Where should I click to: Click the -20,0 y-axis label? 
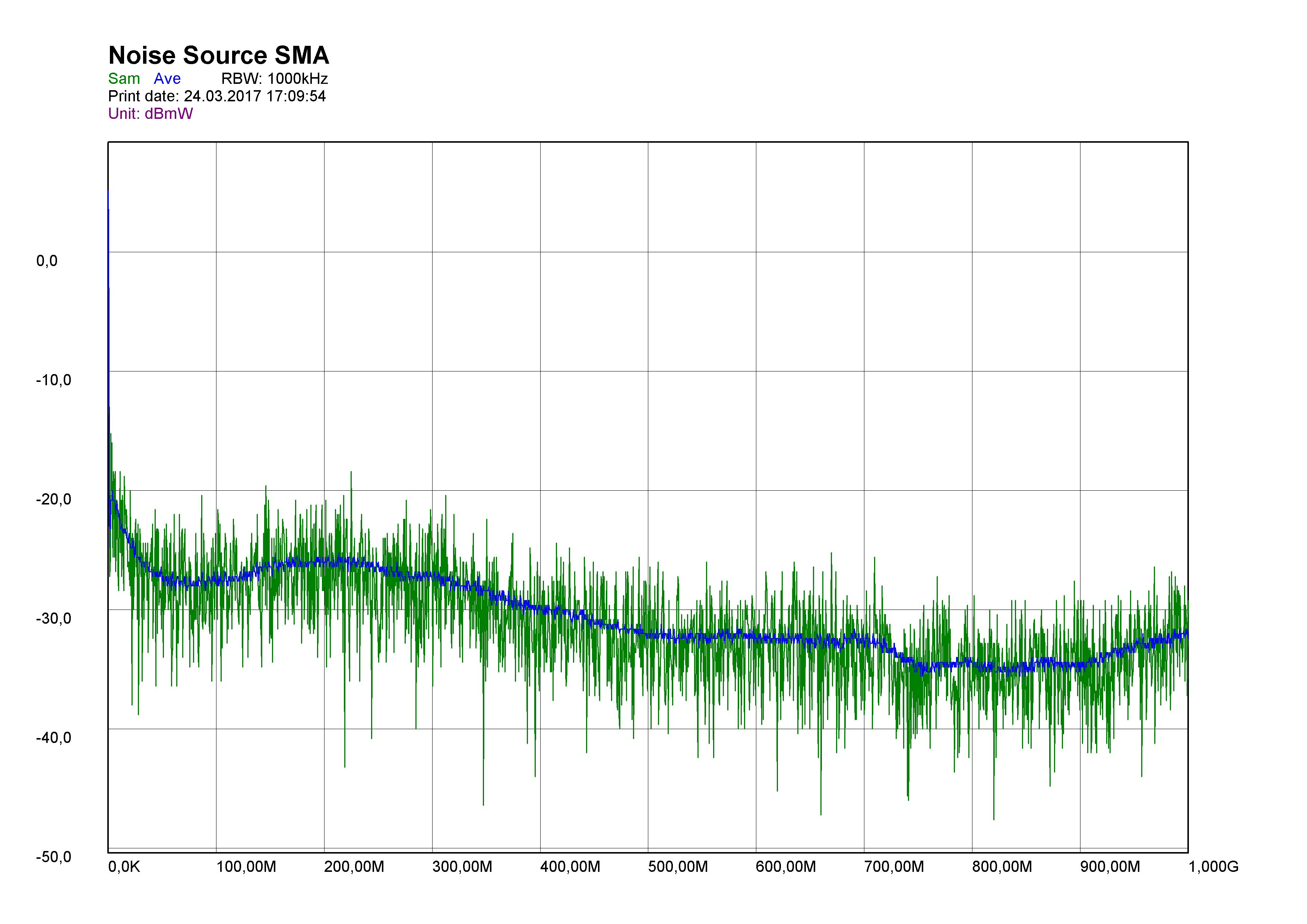[54, 499]
